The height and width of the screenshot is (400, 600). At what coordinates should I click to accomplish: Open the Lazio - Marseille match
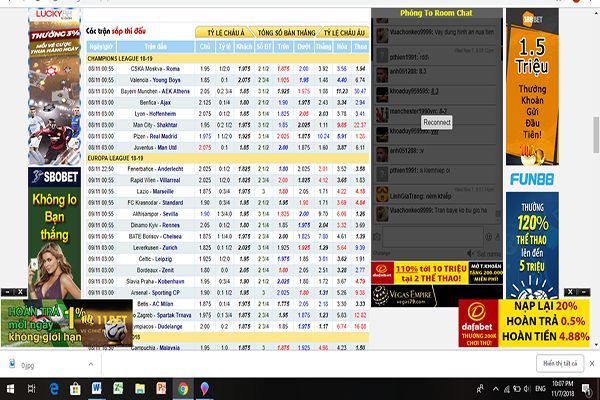(x=155, y=191)
